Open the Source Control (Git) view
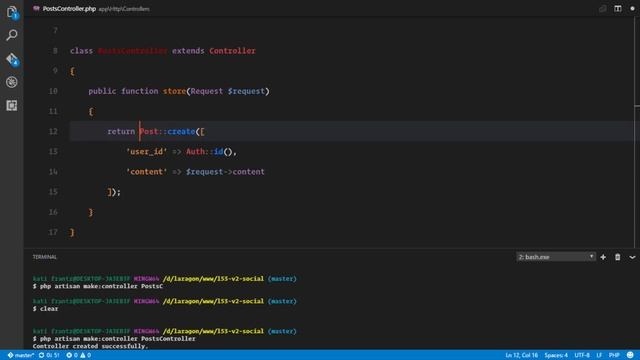 [12, 60]
